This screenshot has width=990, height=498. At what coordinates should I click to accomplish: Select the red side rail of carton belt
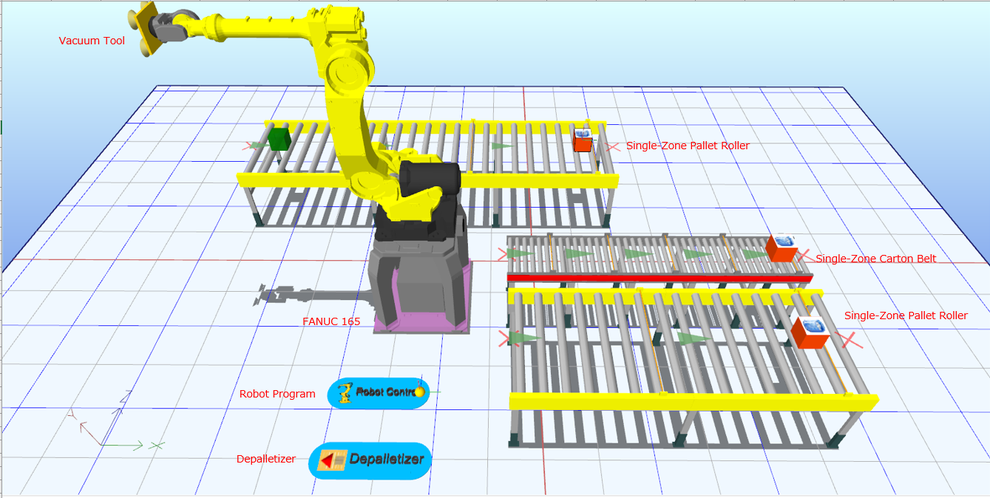(x=660, y=278)
